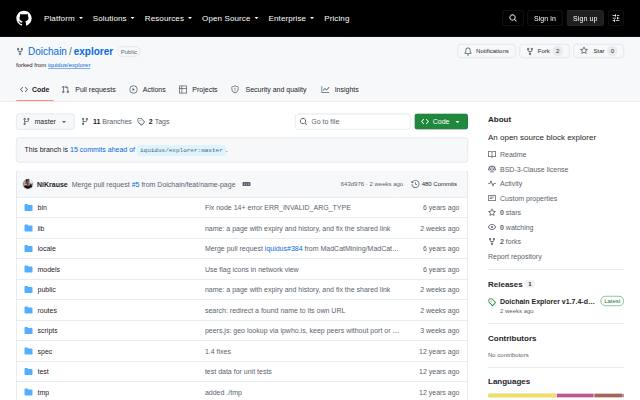
Task: Switch to the Insights tab
Action: [x=340, y=89]
